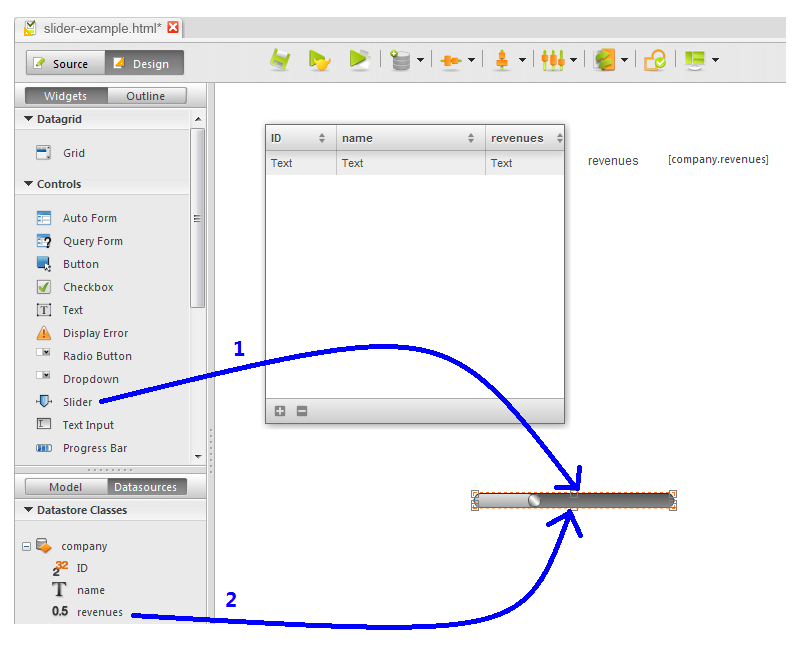This screenshot has width=808, height=655.
Task: Click the slider handle on the canvas
Action: click(535, 500)
